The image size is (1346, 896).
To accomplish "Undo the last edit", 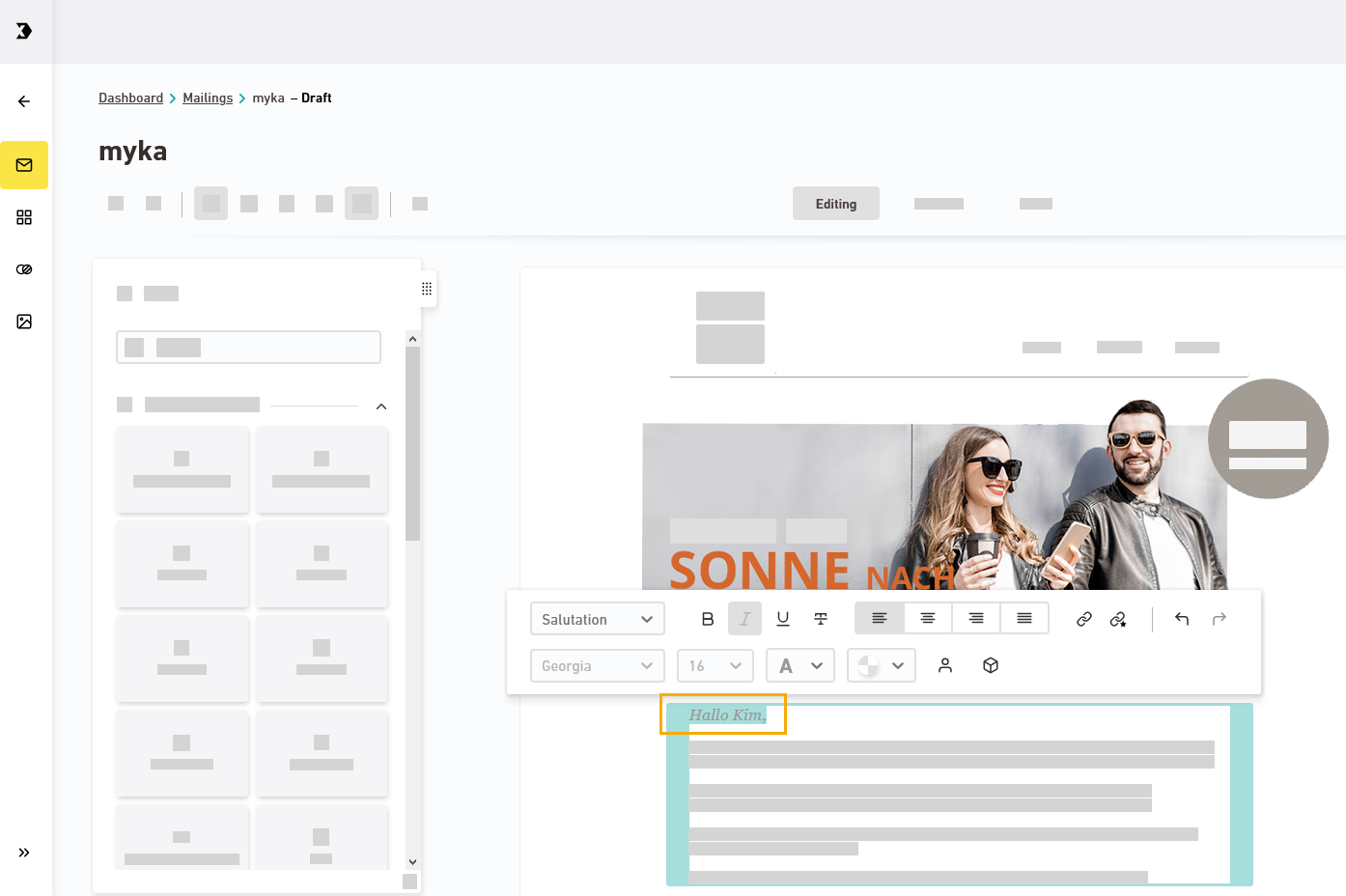I will point(1182,619).
